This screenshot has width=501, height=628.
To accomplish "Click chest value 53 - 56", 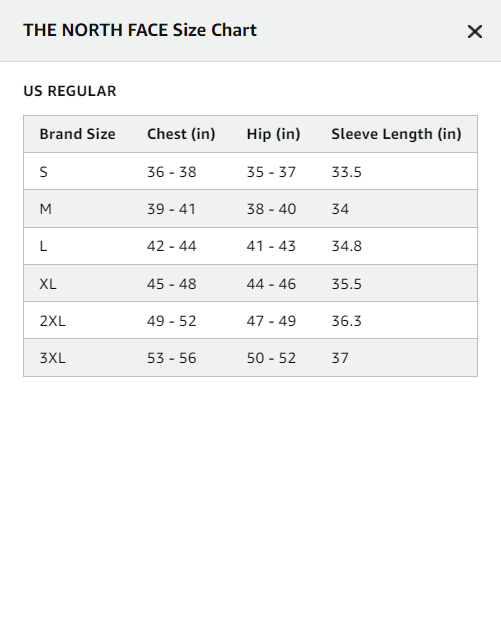I will pyautogui.click(x=171, y=358).
